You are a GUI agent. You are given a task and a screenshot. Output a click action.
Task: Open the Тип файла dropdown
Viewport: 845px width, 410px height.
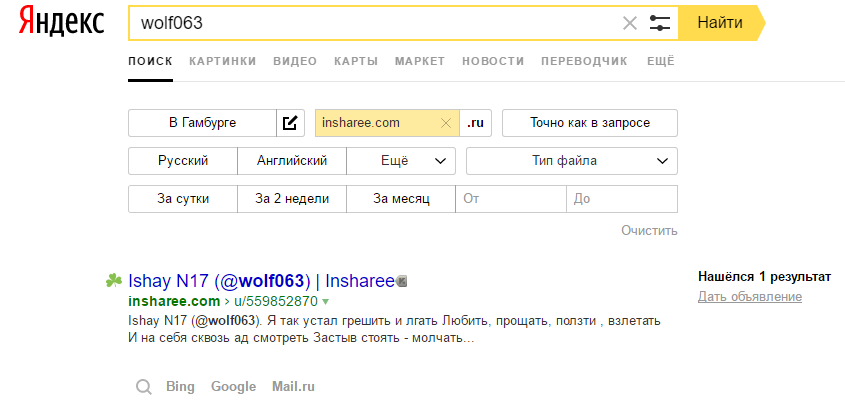tap(572, 161)
